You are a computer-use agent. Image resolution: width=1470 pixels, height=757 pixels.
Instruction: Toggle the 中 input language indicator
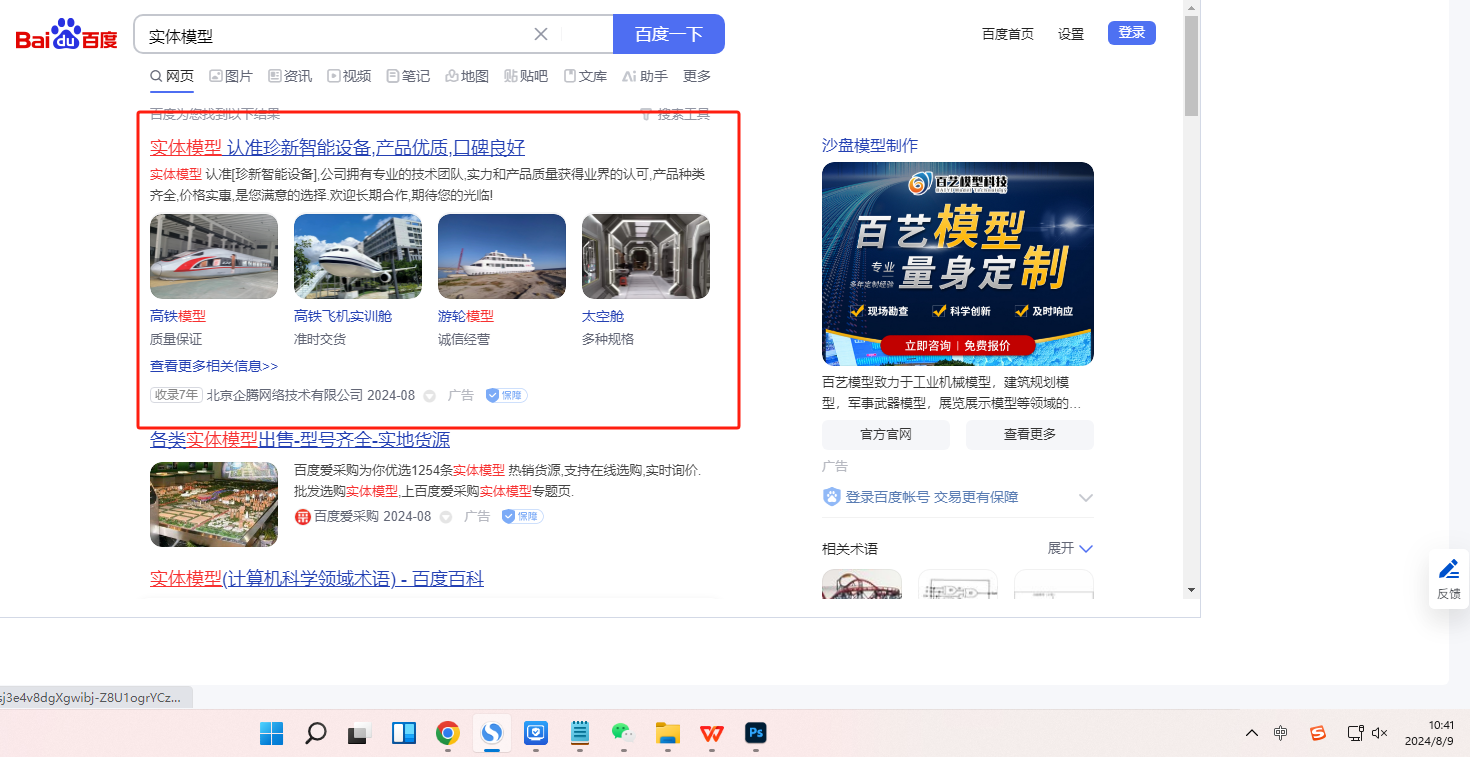coord(1281,733)
